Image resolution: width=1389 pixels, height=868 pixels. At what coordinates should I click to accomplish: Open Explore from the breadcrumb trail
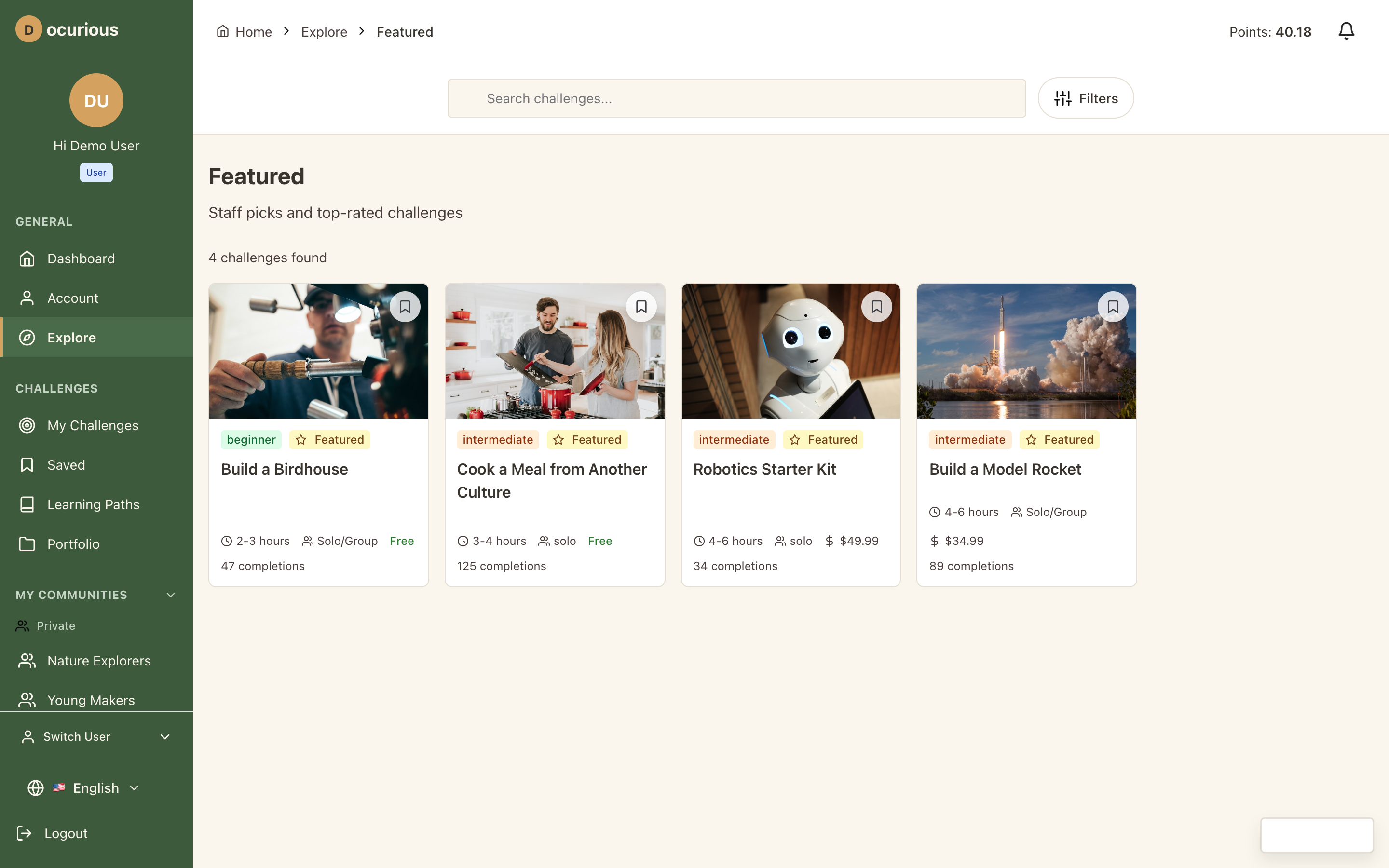point(324,31)
